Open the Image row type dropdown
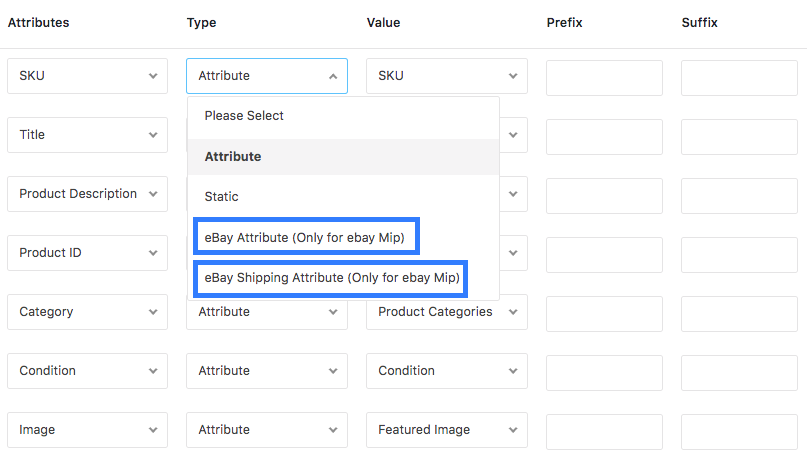 pyautogui.click(x=267, y=430)
